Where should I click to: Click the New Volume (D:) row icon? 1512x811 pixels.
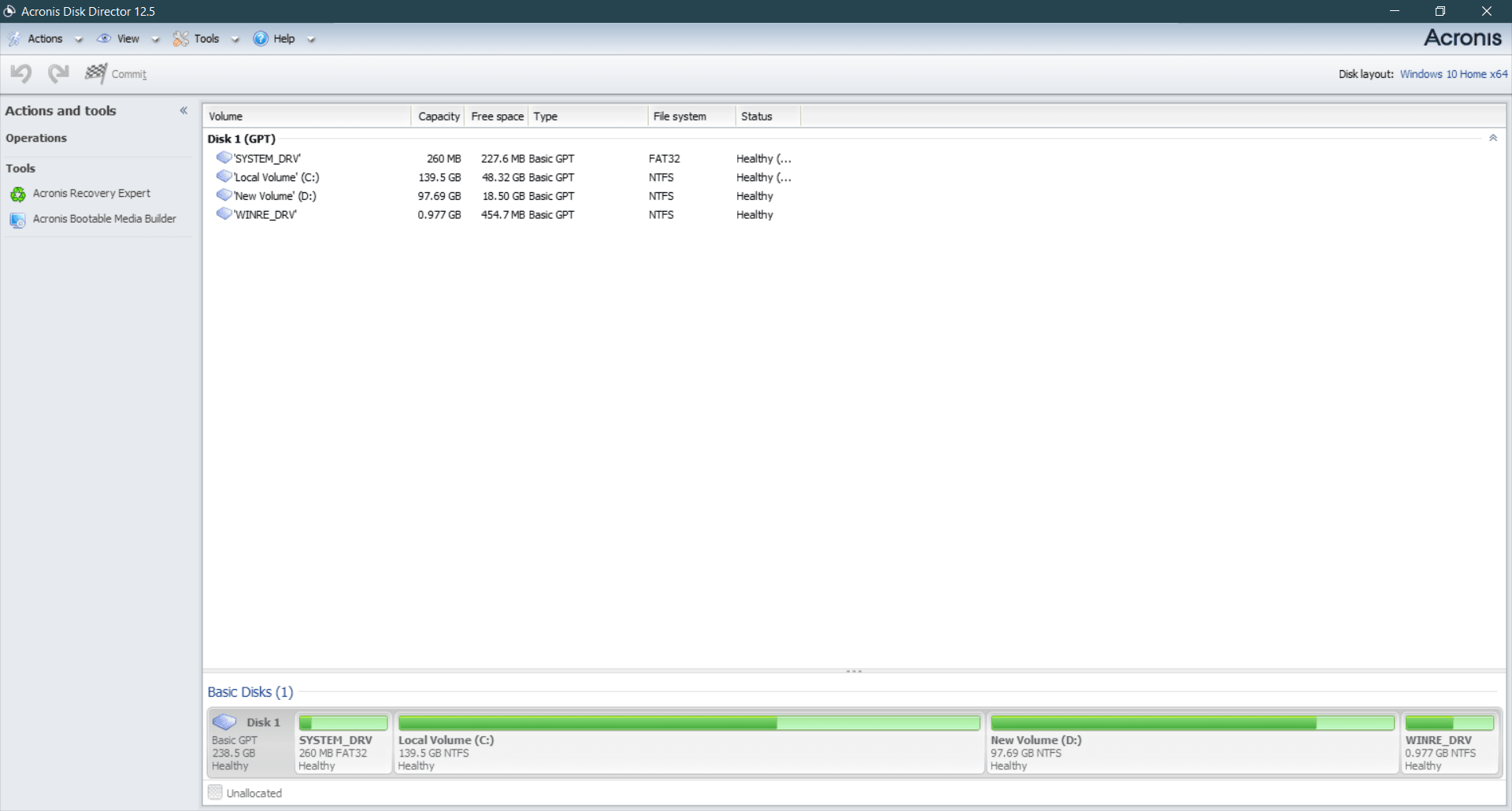tap(224, 195)
